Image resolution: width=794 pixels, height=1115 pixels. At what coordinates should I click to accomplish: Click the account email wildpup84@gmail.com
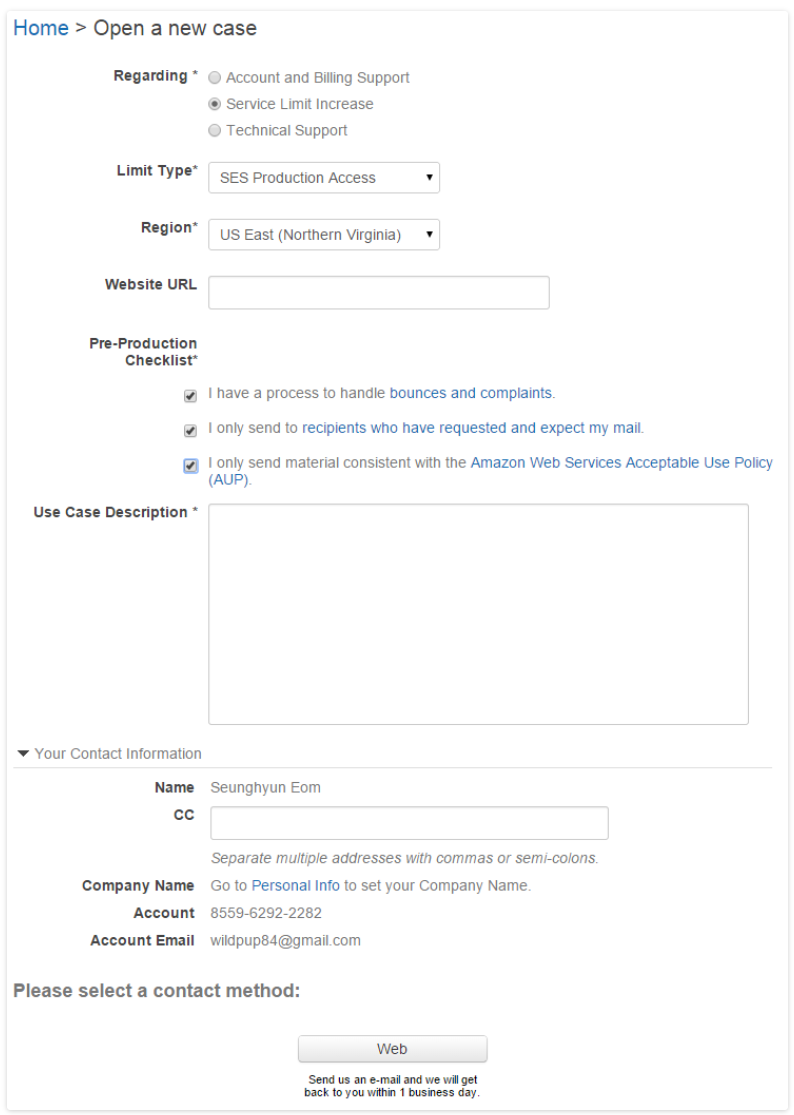pyautogui.click(x=285, y=940)
